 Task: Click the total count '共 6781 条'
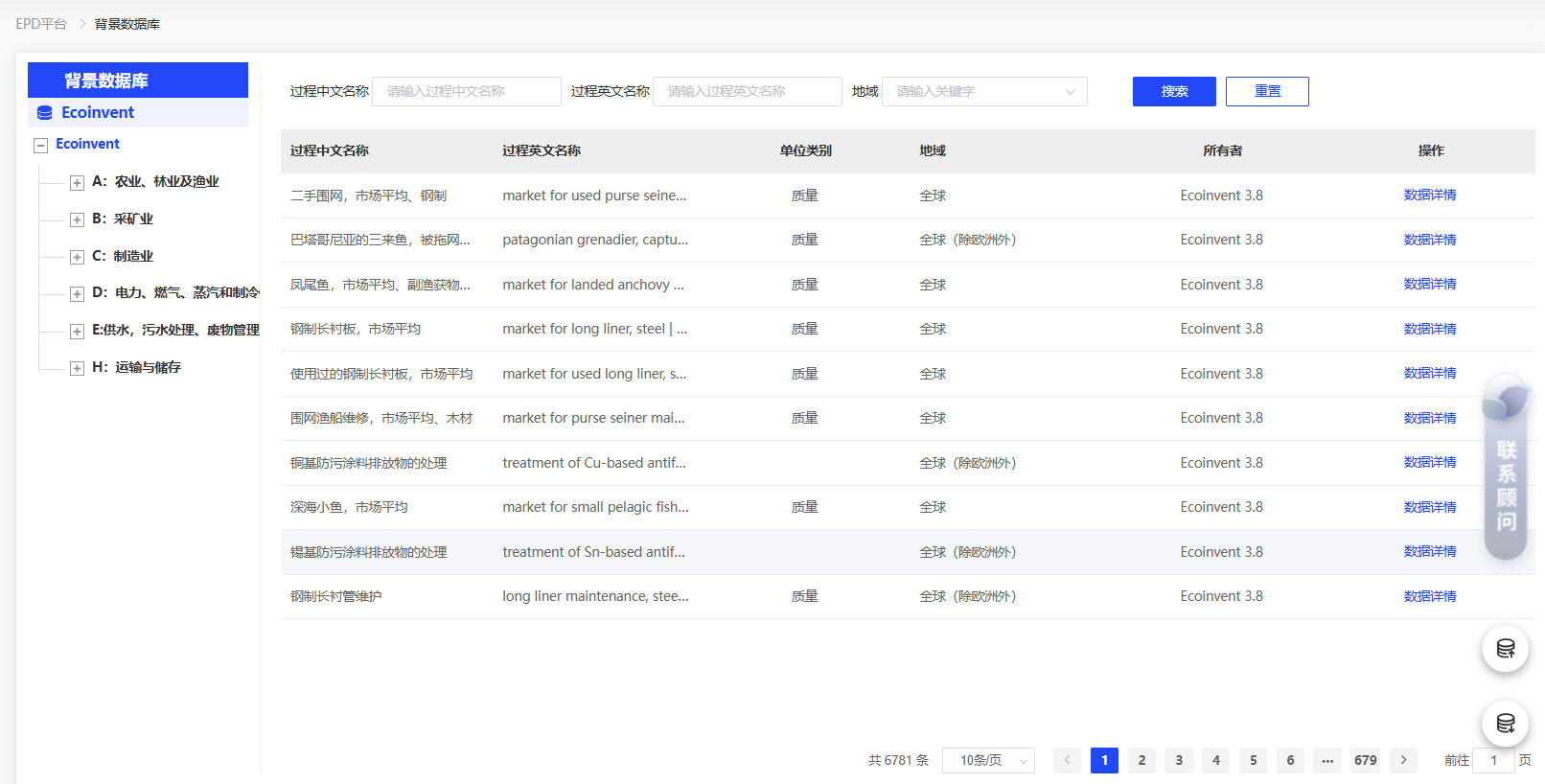coord(898,760)
